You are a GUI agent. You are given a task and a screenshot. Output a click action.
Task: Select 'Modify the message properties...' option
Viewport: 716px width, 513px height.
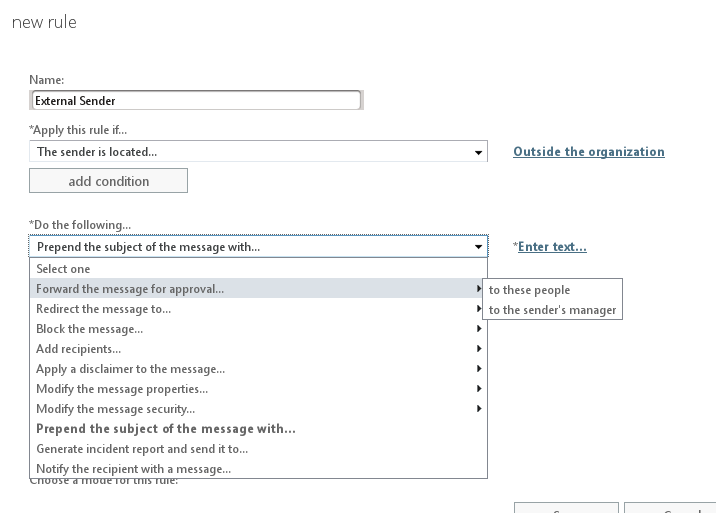[x=258, y=389]
